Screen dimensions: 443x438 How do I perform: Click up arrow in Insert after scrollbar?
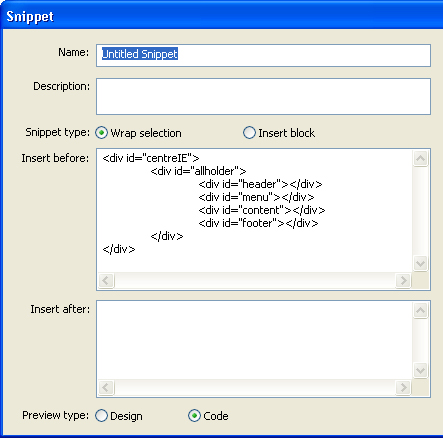(x=420, y=310)
